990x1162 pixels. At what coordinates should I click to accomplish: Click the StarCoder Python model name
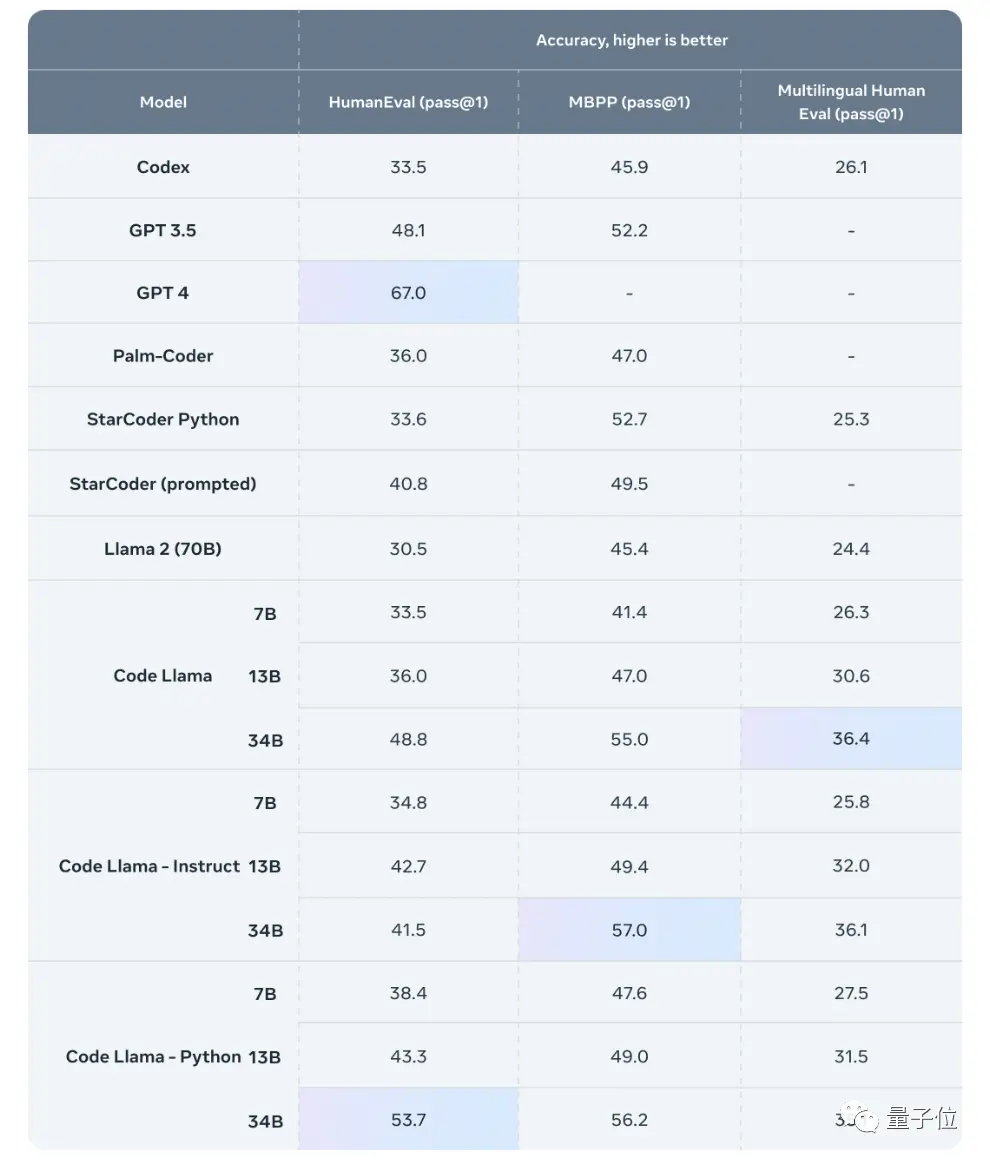coord(163,419)
